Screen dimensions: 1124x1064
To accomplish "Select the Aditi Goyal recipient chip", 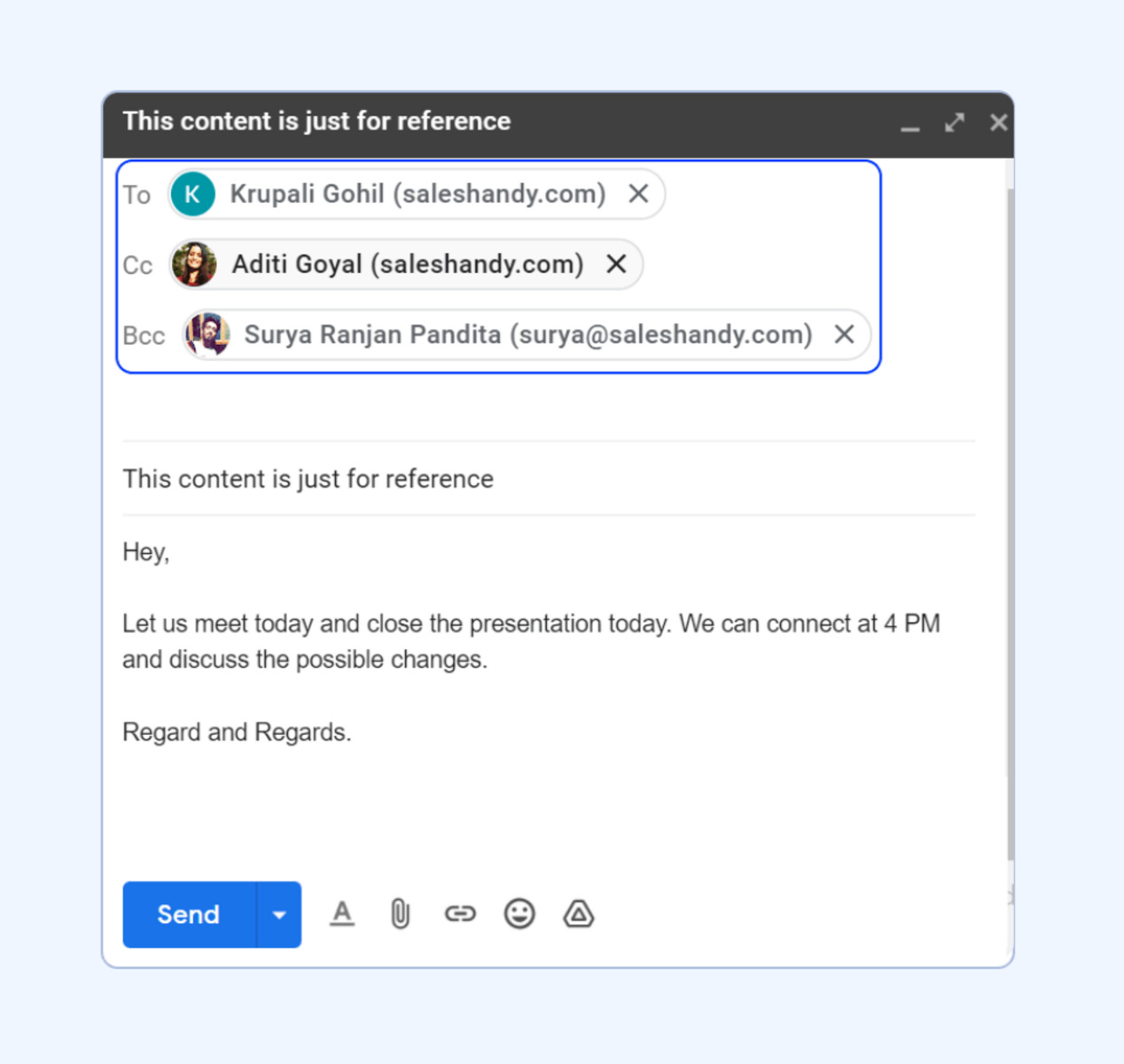I will [407, 264].
